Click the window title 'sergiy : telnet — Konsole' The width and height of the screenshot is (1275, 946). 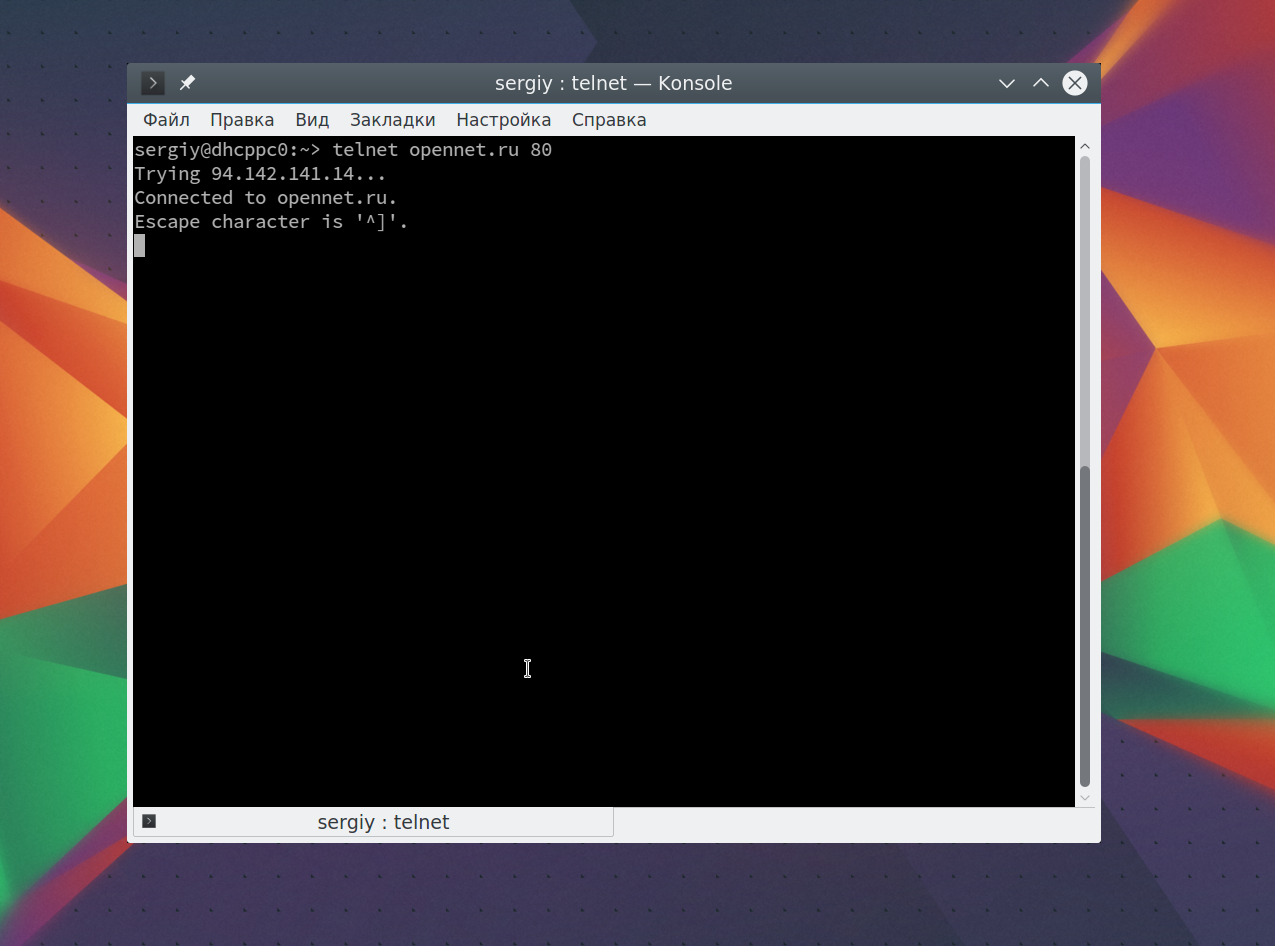coord(613,83)
